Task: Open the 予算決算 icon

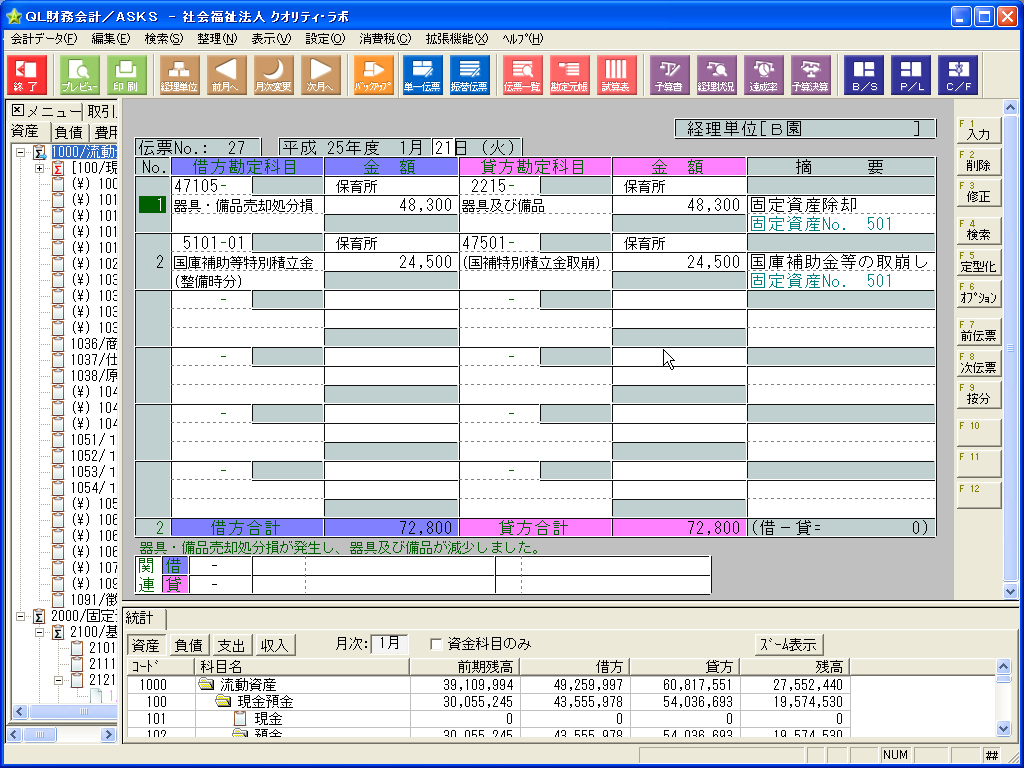Action: (x=810, y=75)
